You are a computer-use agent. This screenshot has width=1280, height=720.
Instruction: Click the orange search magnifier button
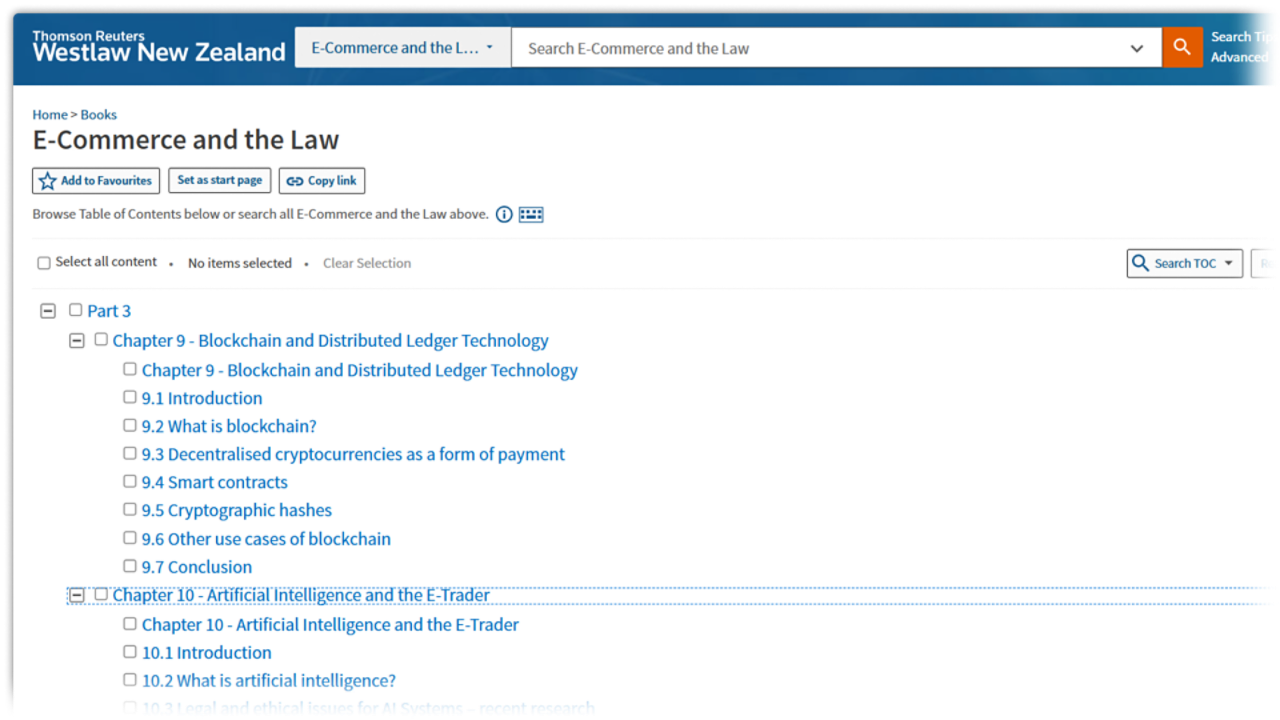[1182, 47]
